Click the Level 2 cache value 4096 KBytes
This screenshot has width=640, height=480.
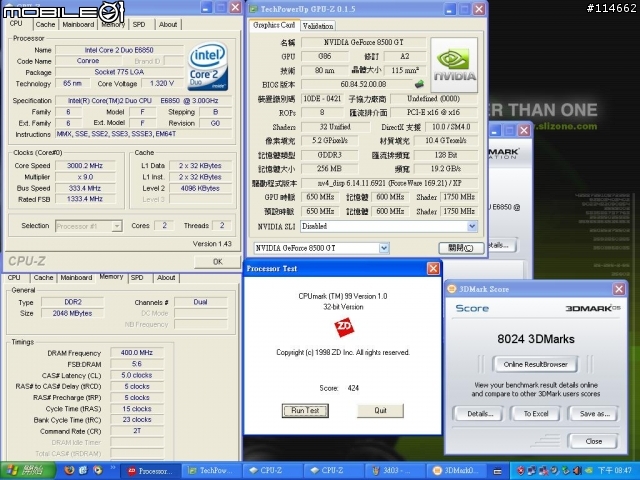[x=200, y=188]
